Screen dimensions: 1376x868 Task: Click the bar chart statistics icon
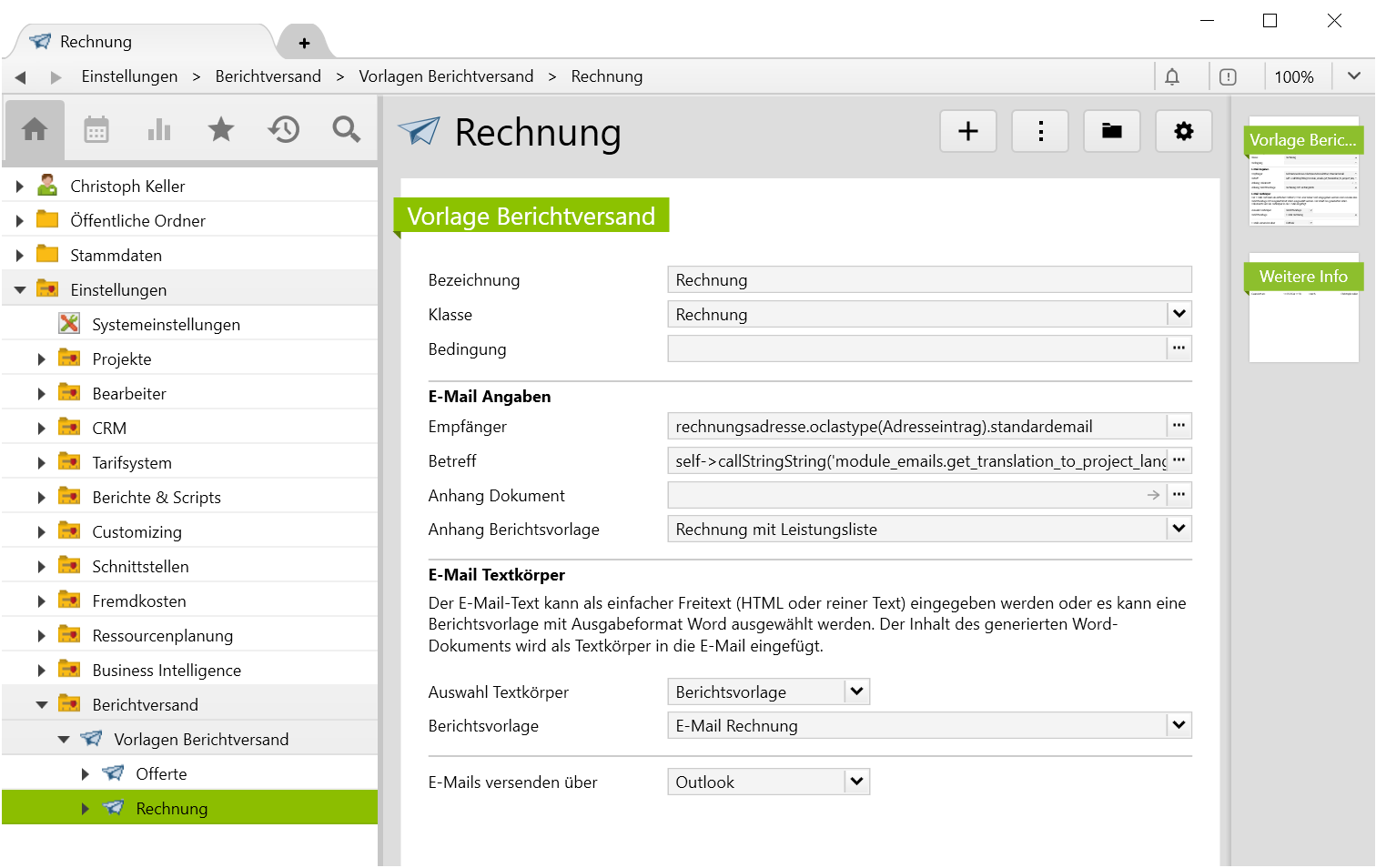click(x=159, y=130)
